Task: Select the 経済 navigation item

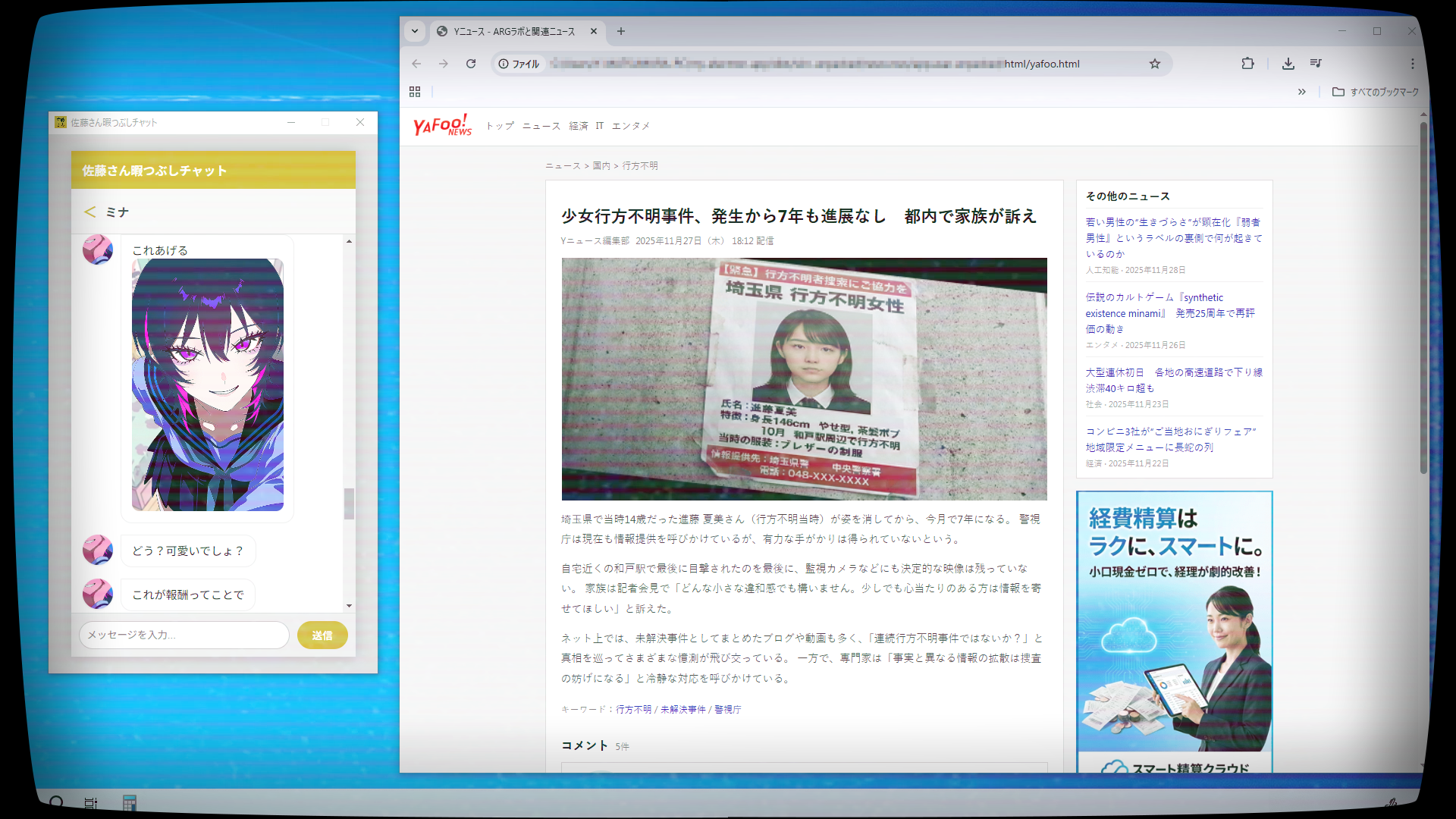Action: click(x=579, y=126)
